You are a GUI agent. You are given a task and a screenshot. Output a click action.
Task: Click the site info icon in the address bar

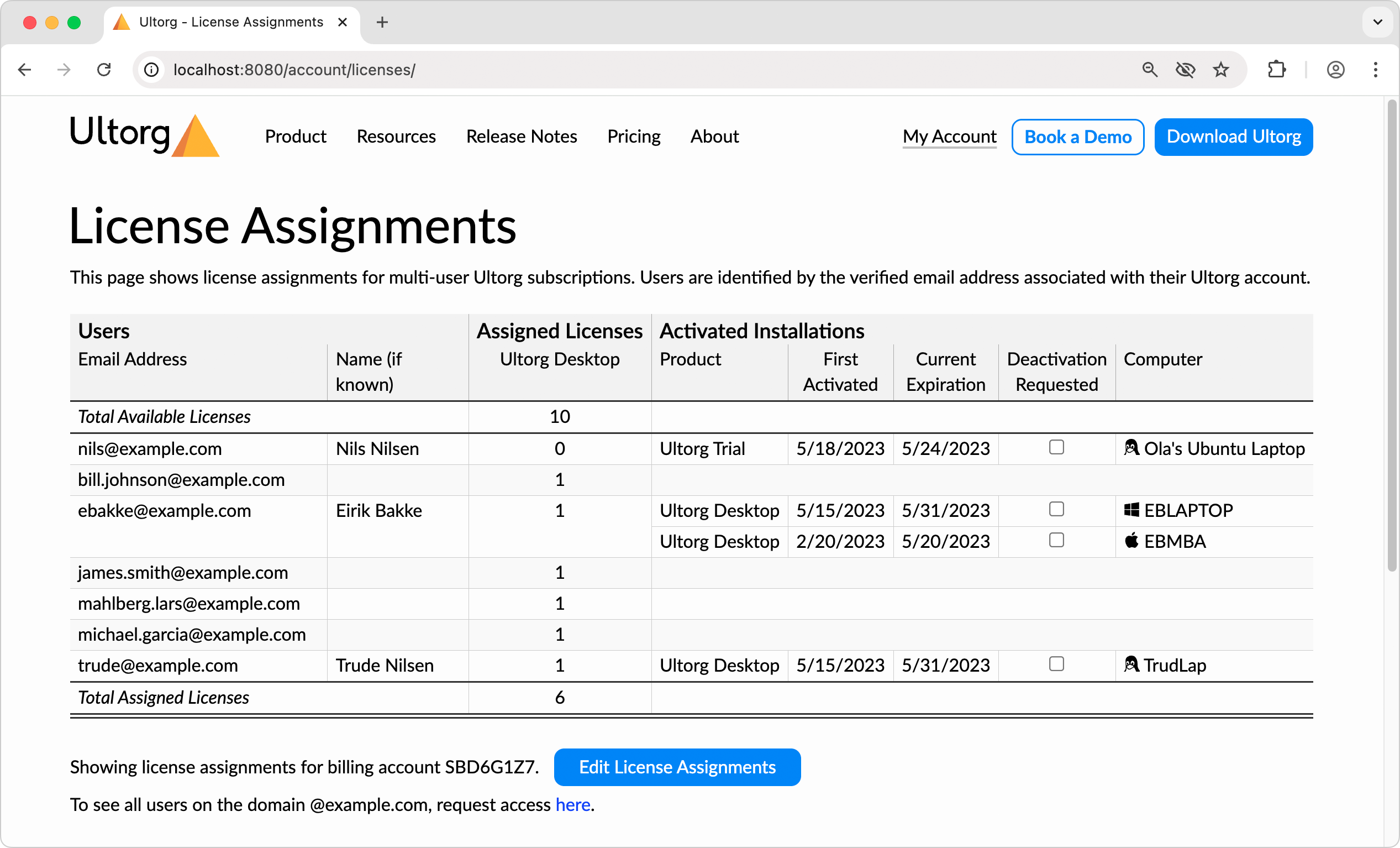(x=151, y=69)
